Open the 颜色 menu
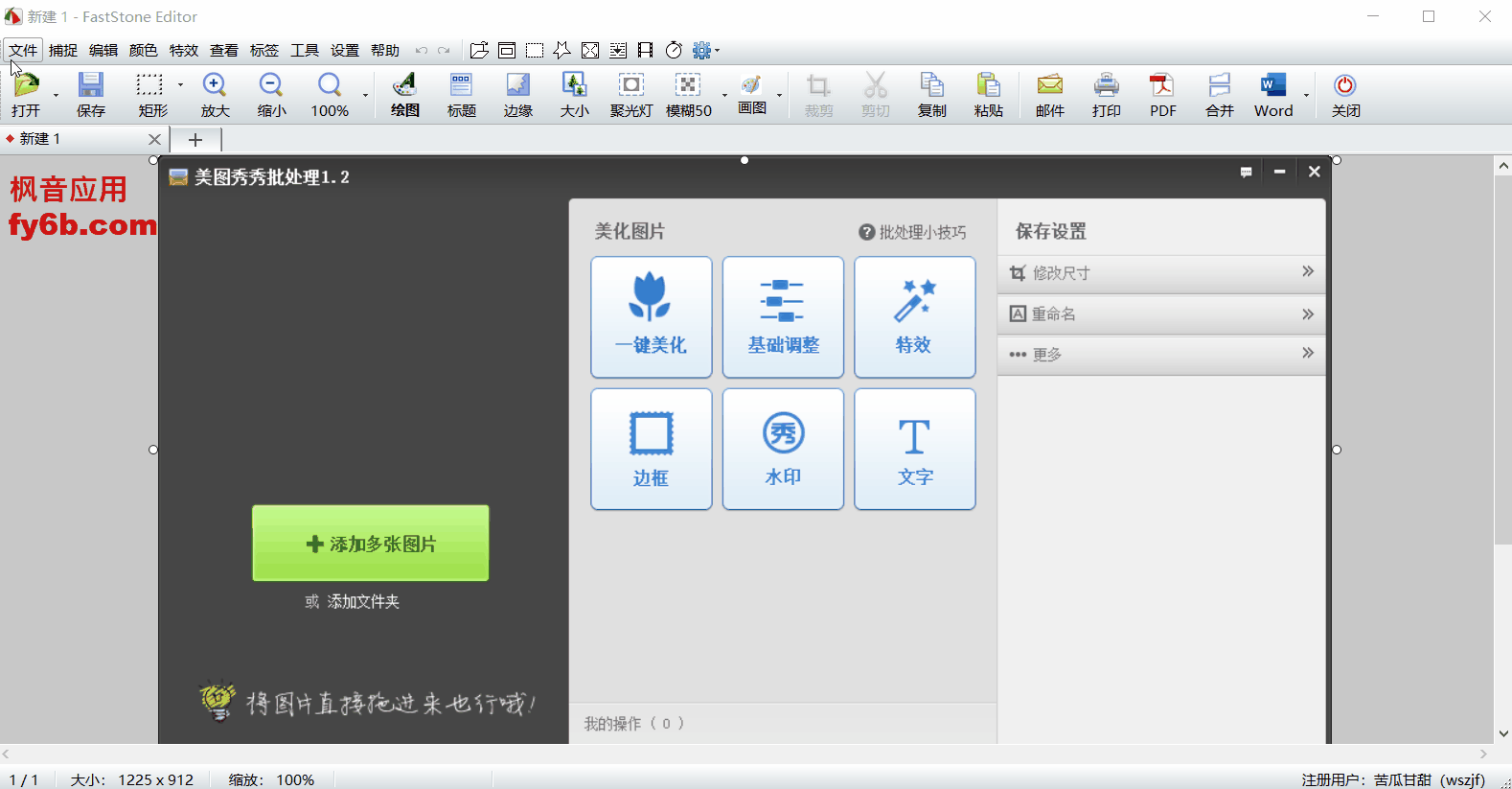This screenshot has width=1512, height=789. [144, 50]
